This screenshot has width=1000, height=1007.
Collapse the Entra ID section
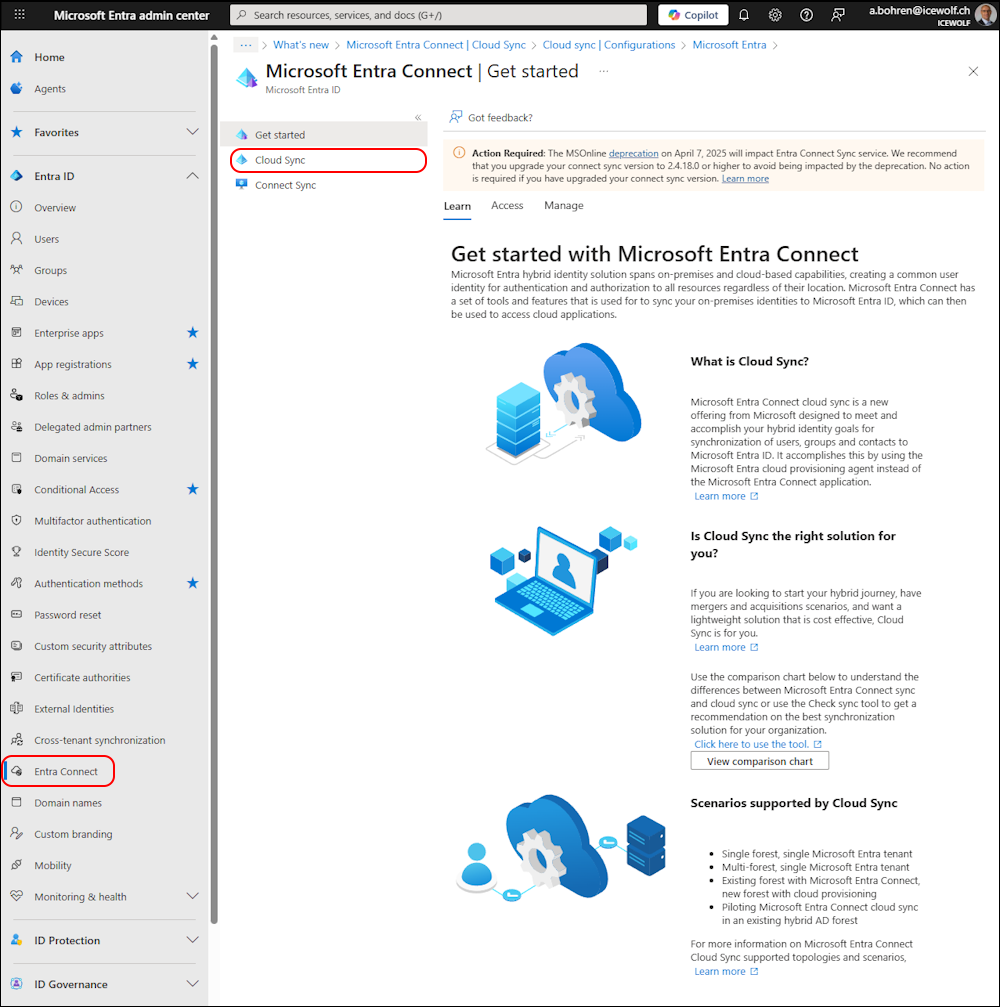[192, 176]
